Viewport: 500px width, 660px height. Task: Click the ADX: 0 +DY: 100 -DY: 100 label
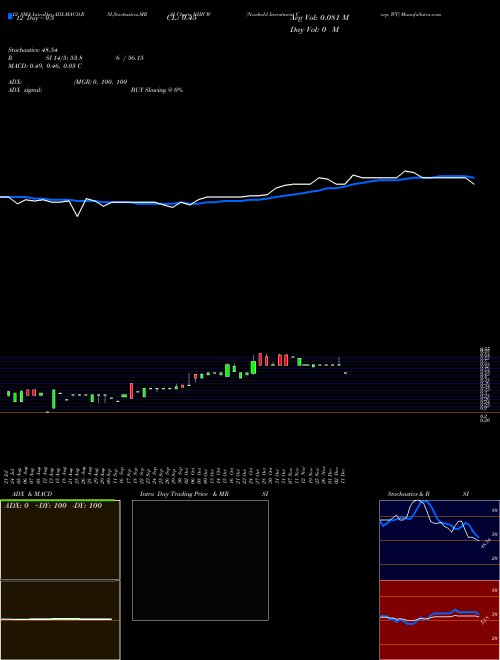(53, 506)
